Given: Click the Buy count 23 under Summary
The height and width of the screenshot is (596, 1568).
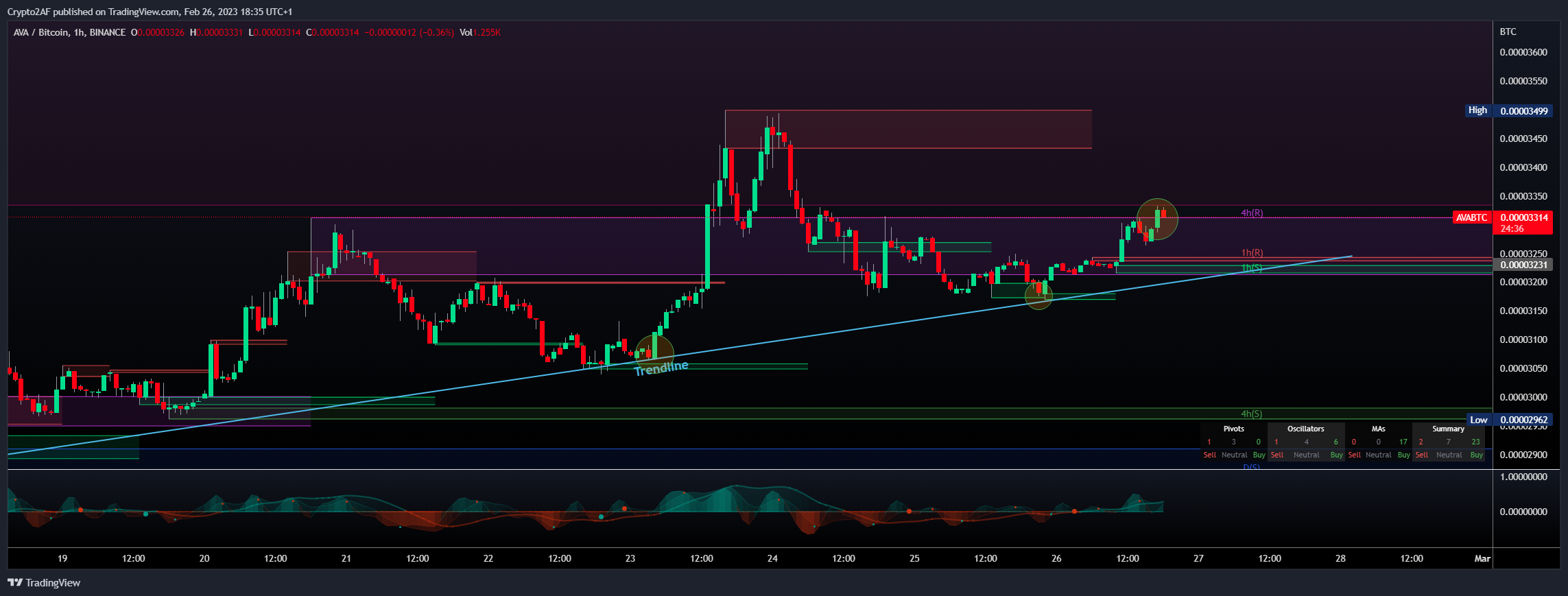Looking at the screenshot, I should [x=1476, y=442].
